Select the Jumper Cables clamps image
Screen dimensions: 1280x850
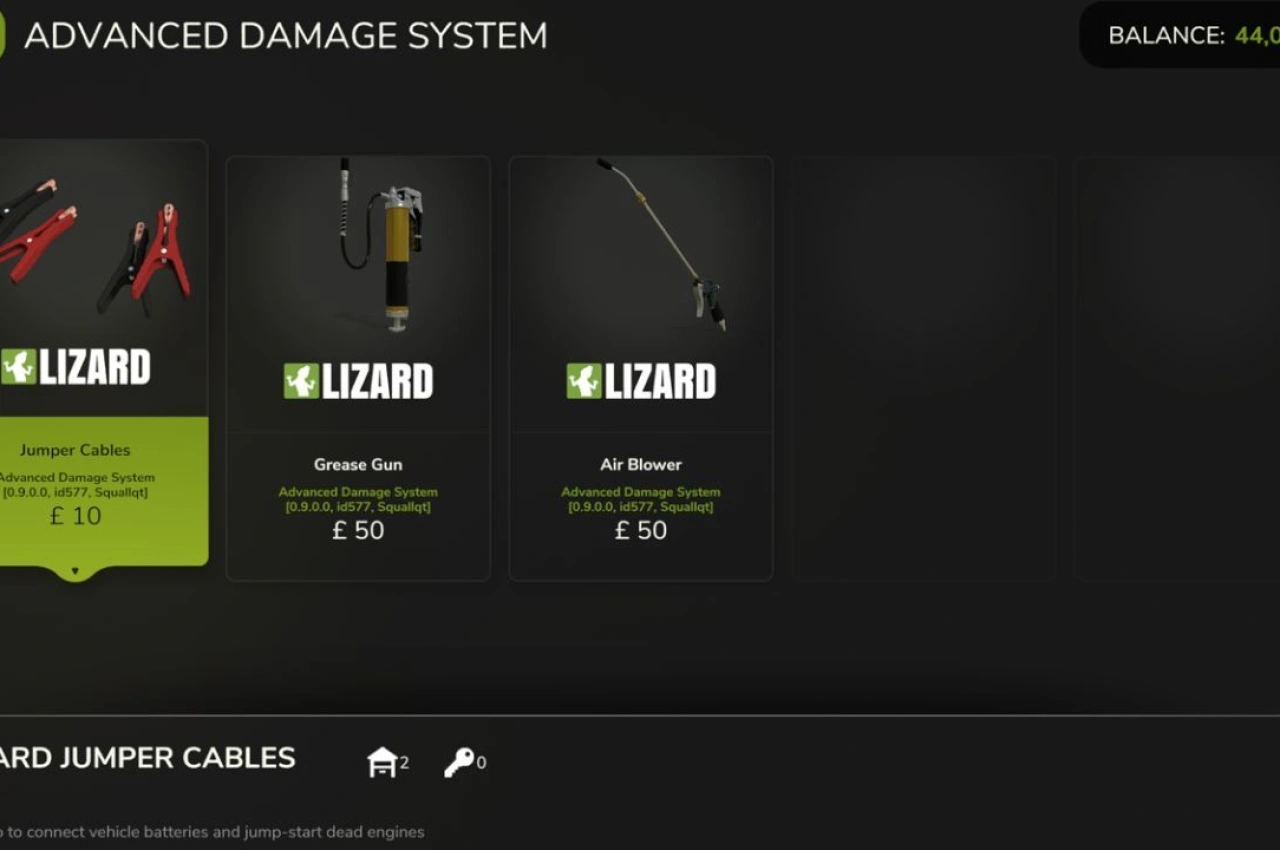(x=95, y=245)
